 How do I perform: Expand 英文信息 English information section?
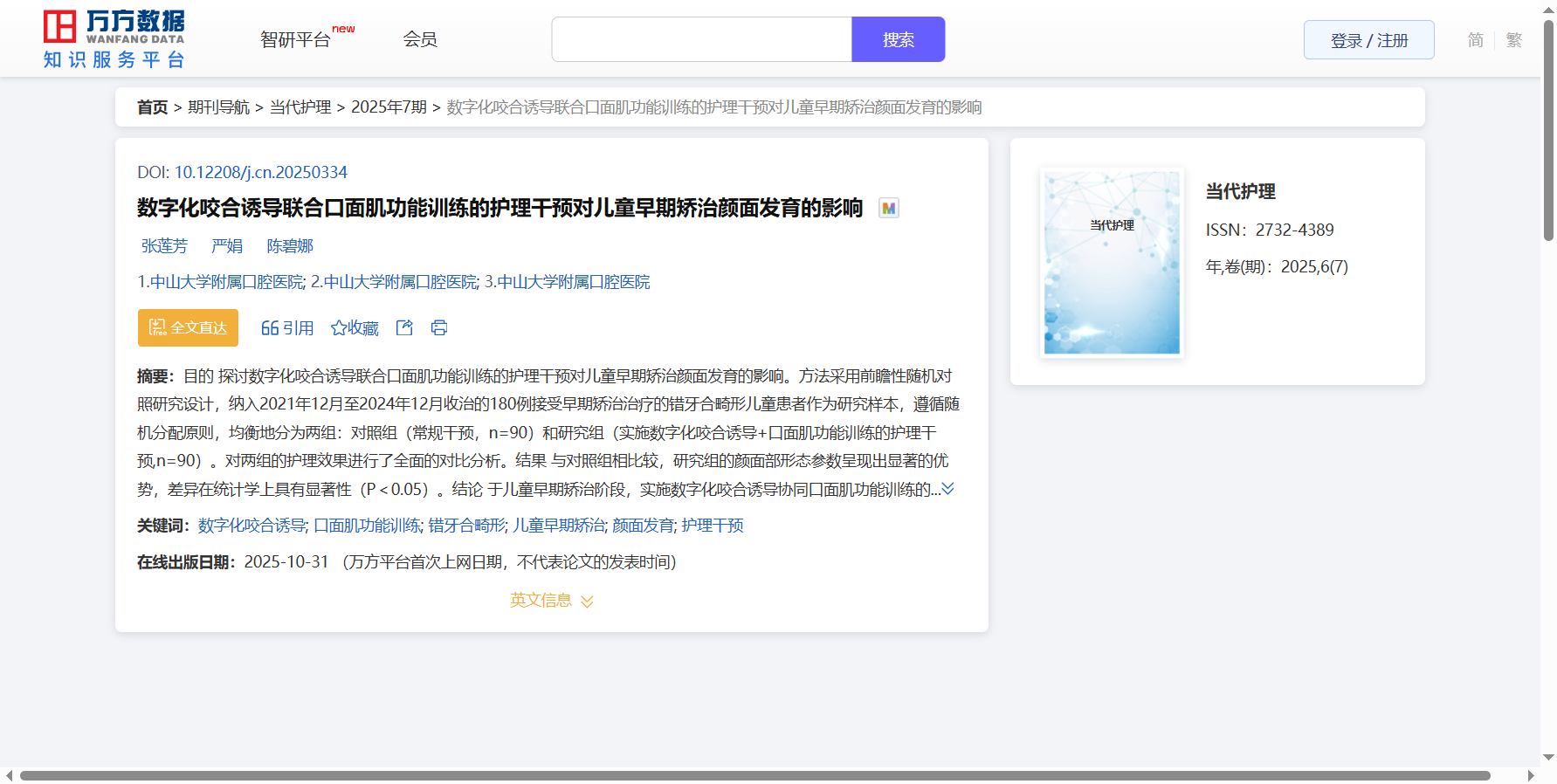[551, 601]
